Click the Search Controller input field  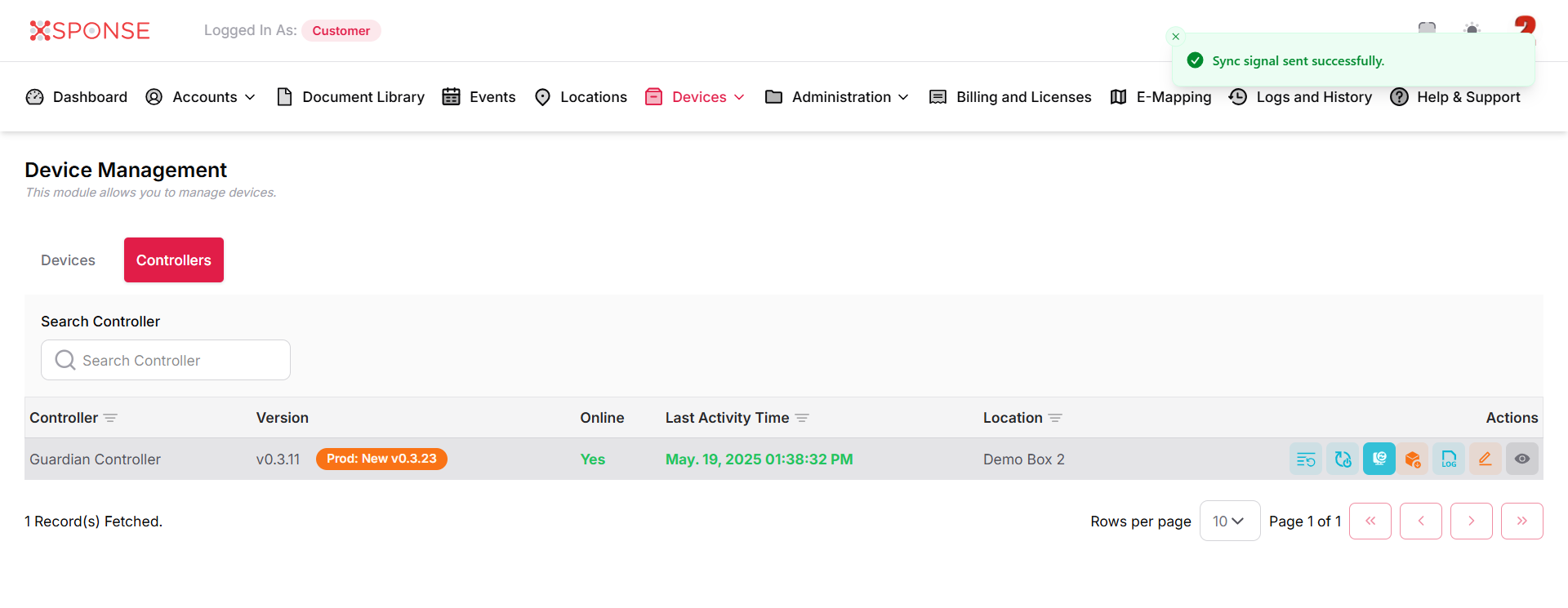coord(166,360)
